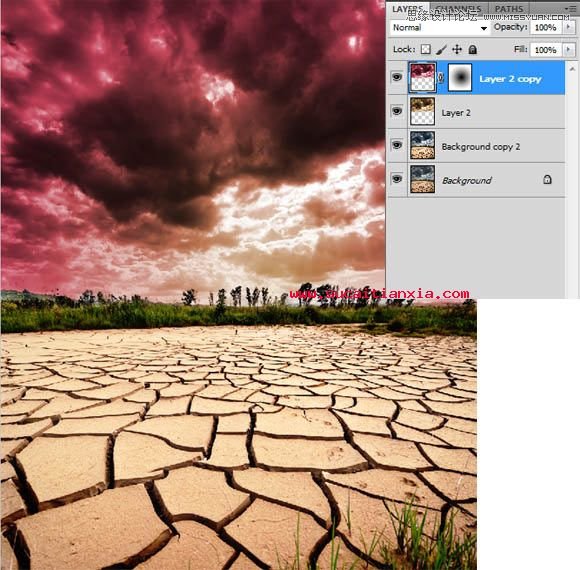
Task: Toggle lock transparent pixels icon
Action: [x=426, y=49]
